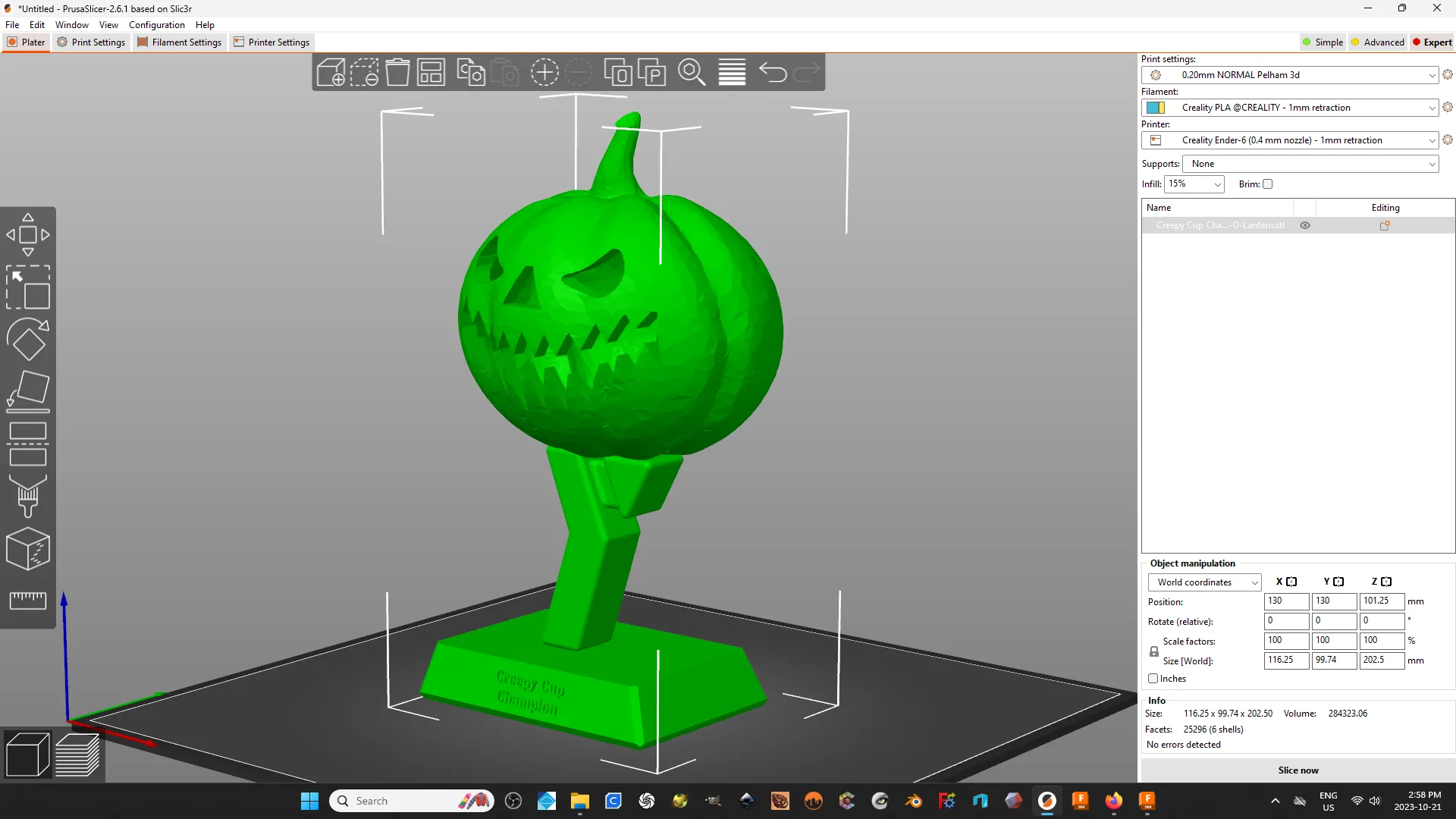The width and height of the screenshot is (1456, 819).
Task: Expand the Supports dropdown
Action: [1310, 164]
